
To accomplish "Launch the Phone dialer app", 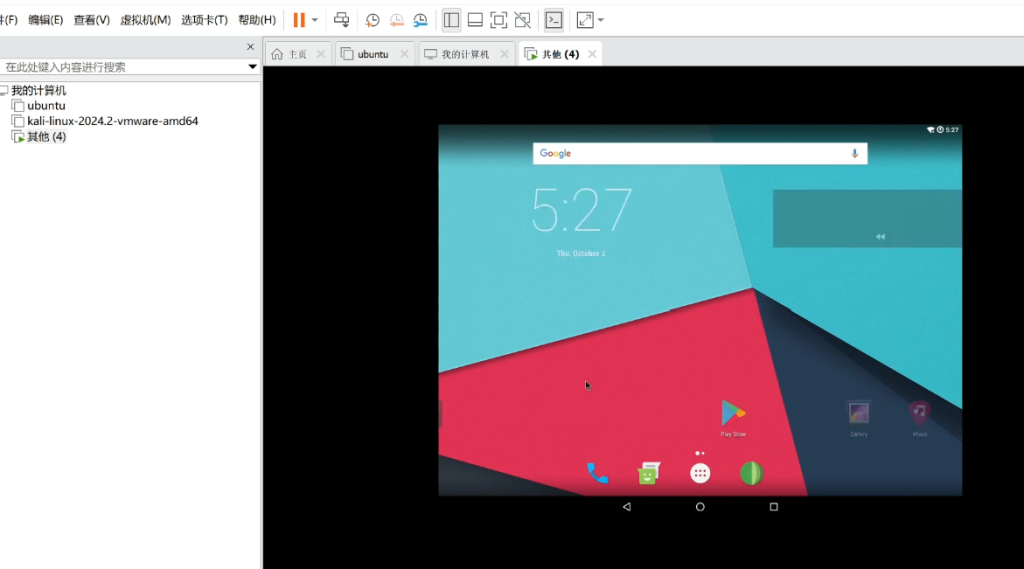I will tap(597, 473).
